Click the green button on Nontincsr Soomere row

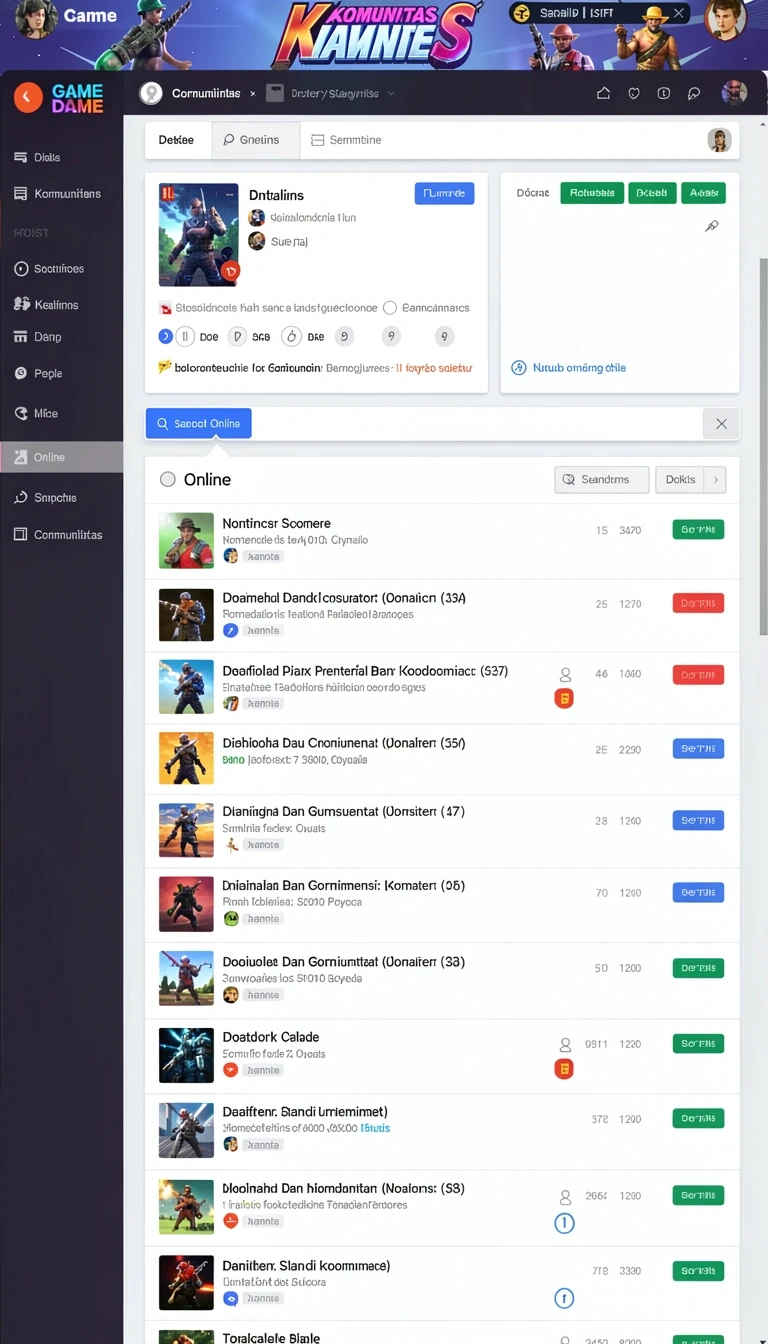698,529
